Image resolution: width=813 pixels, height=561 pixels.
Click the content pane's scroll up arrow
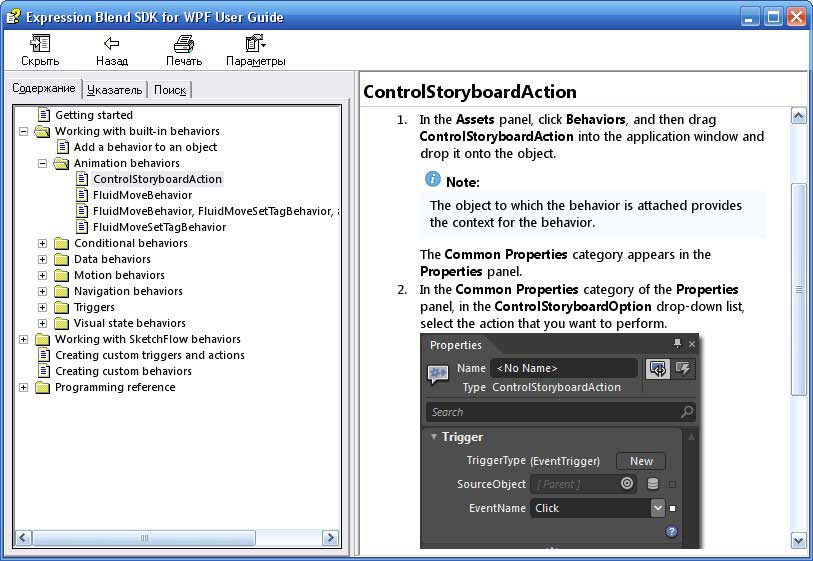coord(799,116)
